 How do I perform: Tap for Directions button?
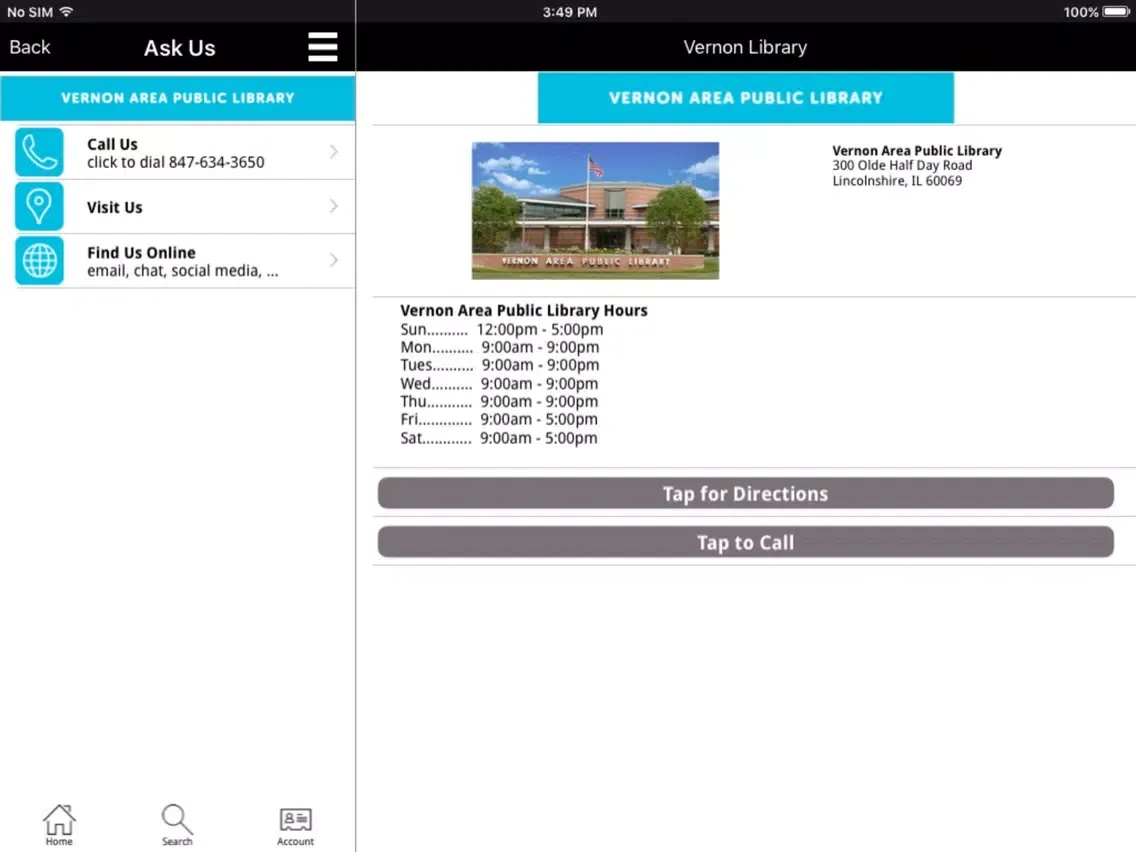[x=746, y=493]
